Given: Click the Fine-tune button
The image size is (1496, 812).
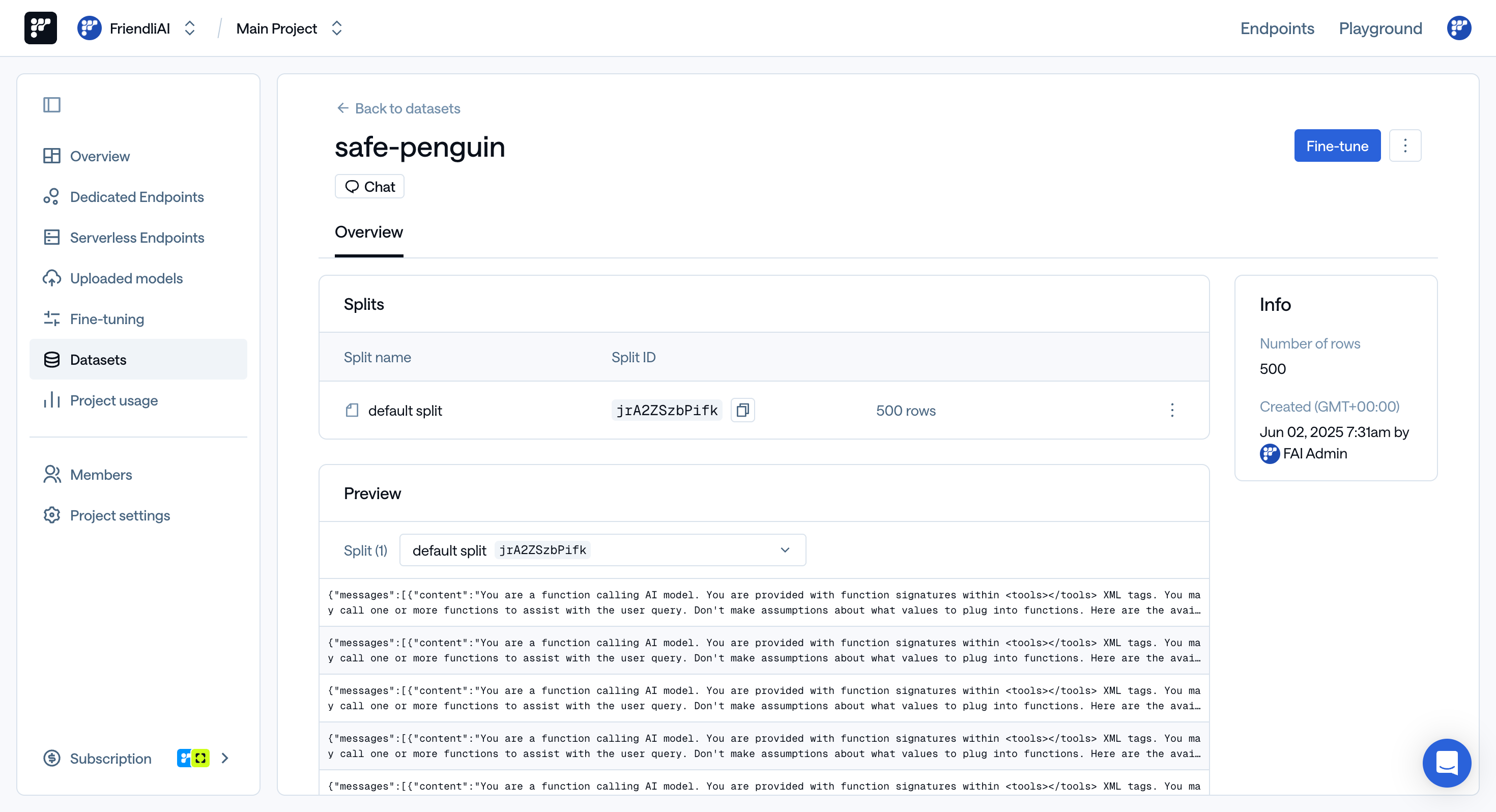Looking at the screenshot, I should [x=1337, y=145].
